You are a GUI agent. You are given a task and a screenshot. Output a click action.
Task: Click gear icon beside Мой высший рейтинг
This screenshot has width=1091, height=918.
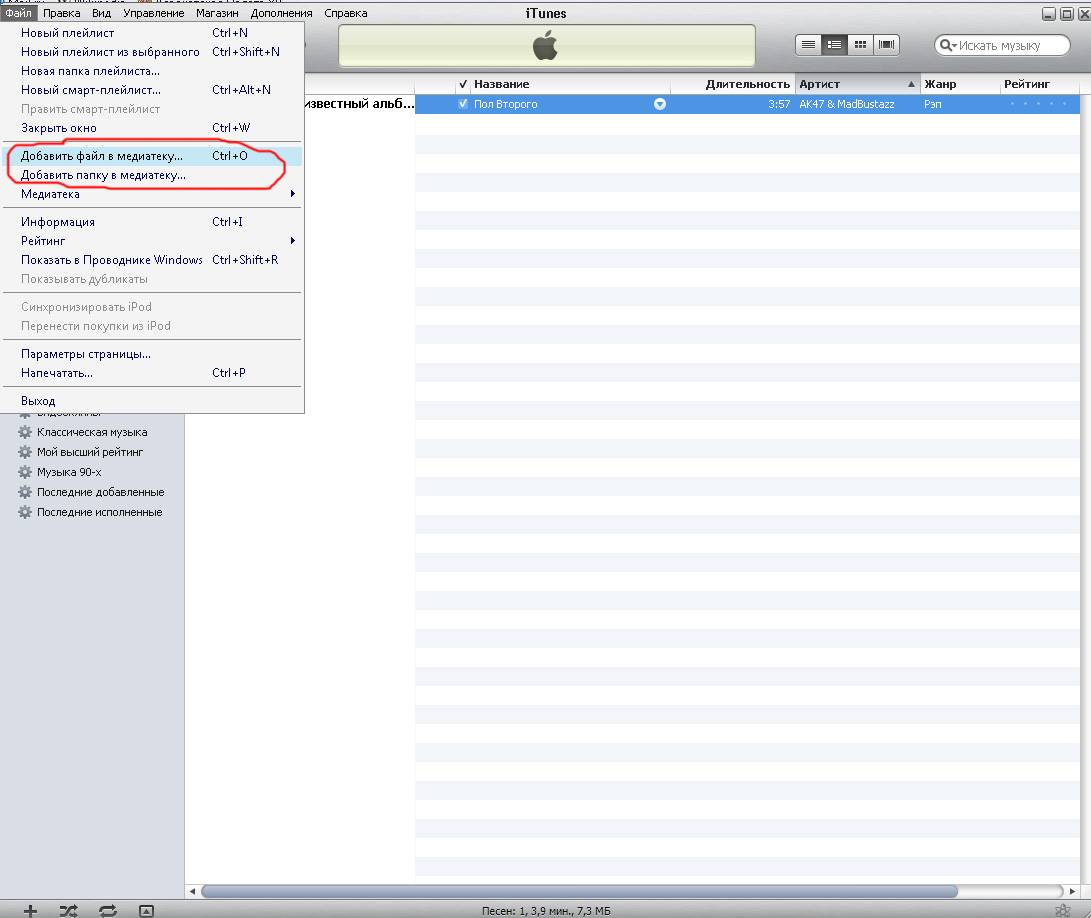point(25,452)
